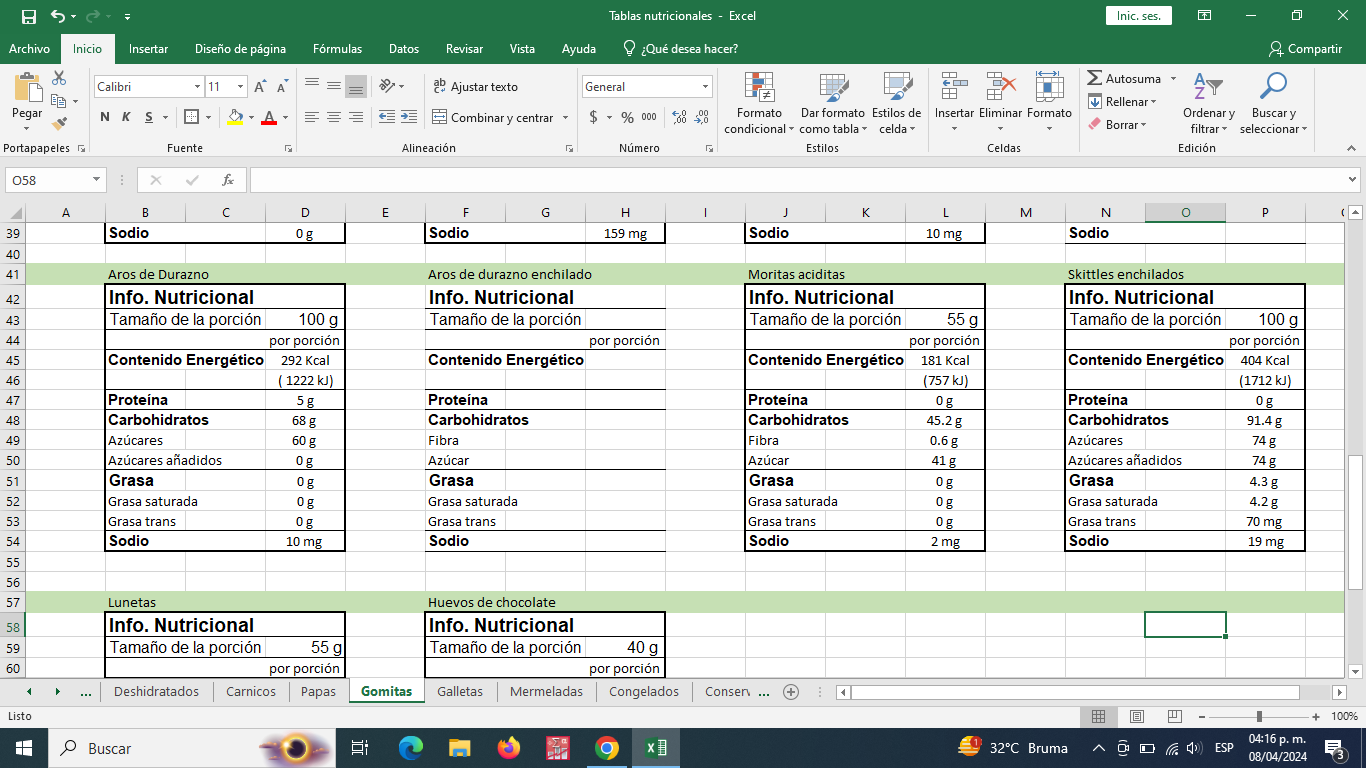
Task: Toggle bold formatting N
Action: click(105, 117)
